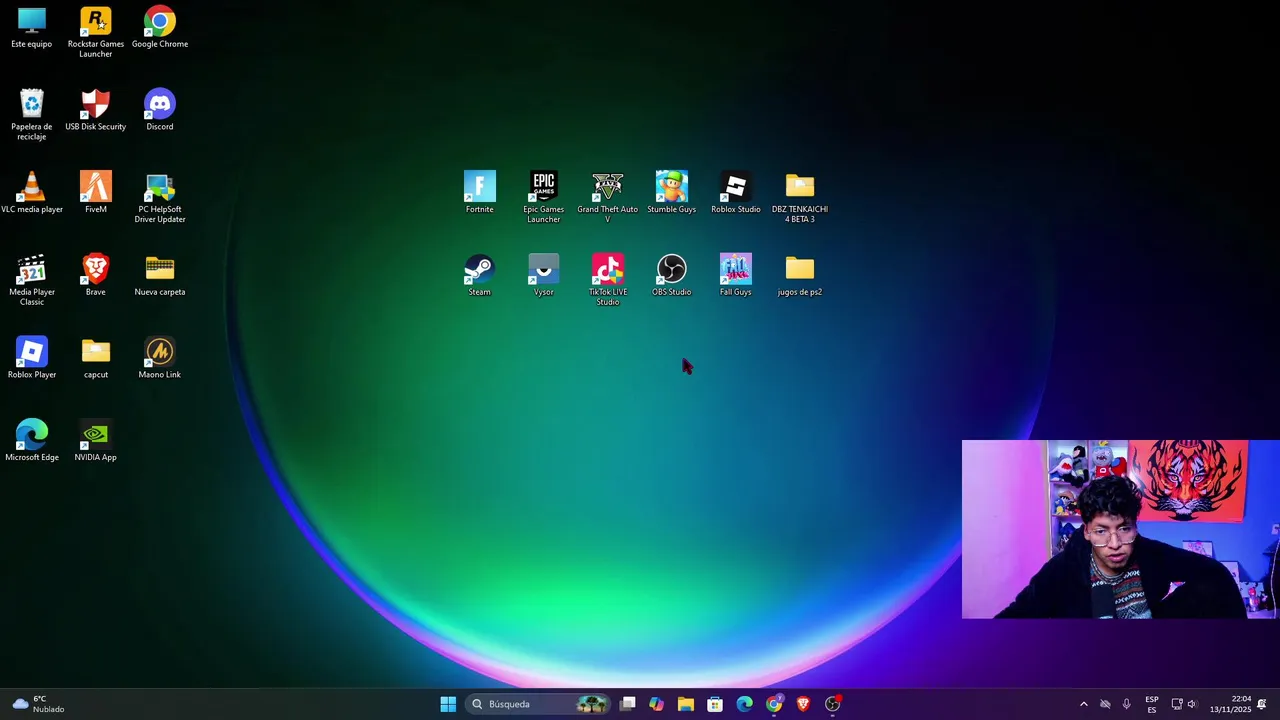Select VLC media player icon
This screenshot has height=720, width=1280.
coord(31,193)
